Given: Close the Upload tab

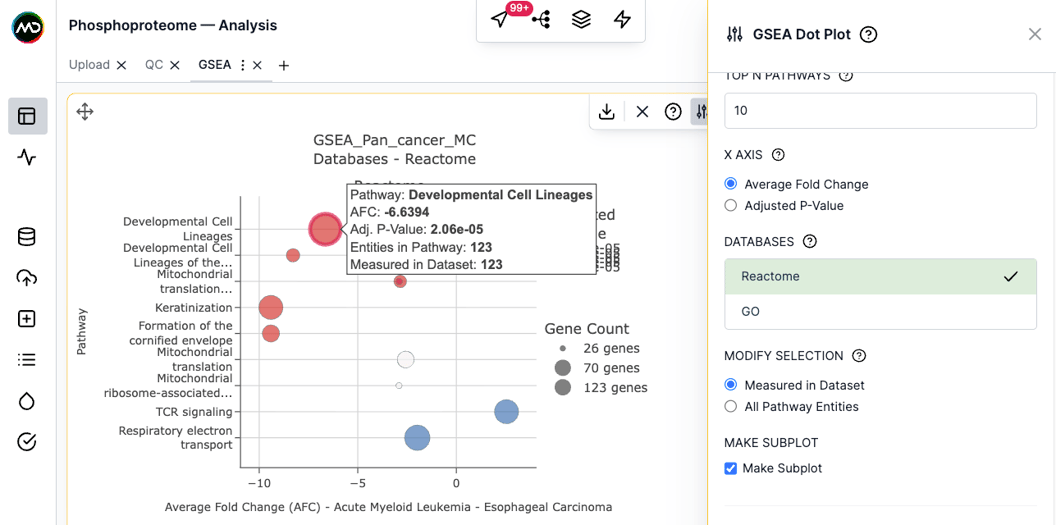Looking at the screenshot, I should coord(121,65).
